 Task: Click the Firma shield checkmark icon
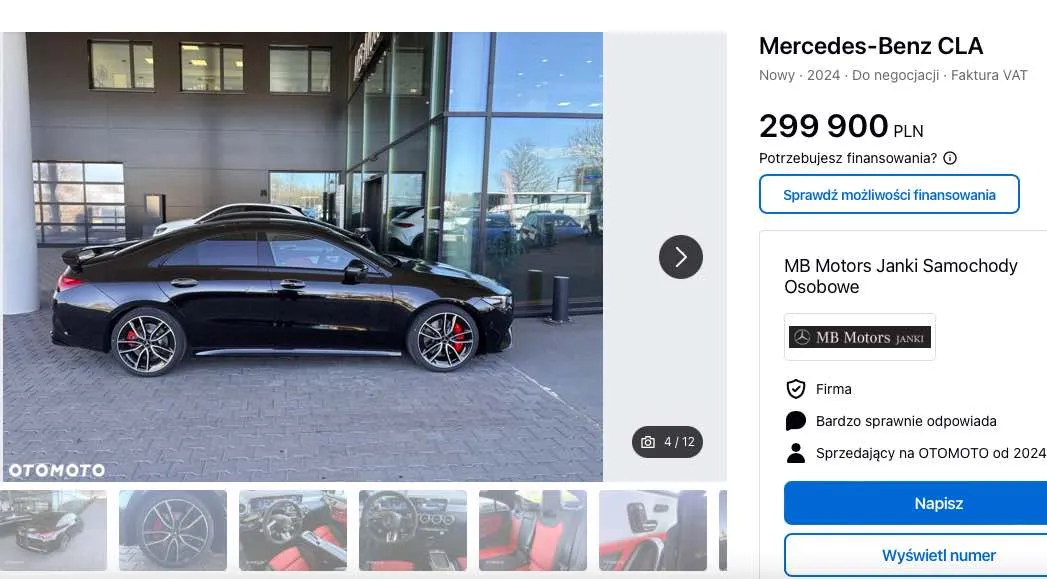coord(795,389)
